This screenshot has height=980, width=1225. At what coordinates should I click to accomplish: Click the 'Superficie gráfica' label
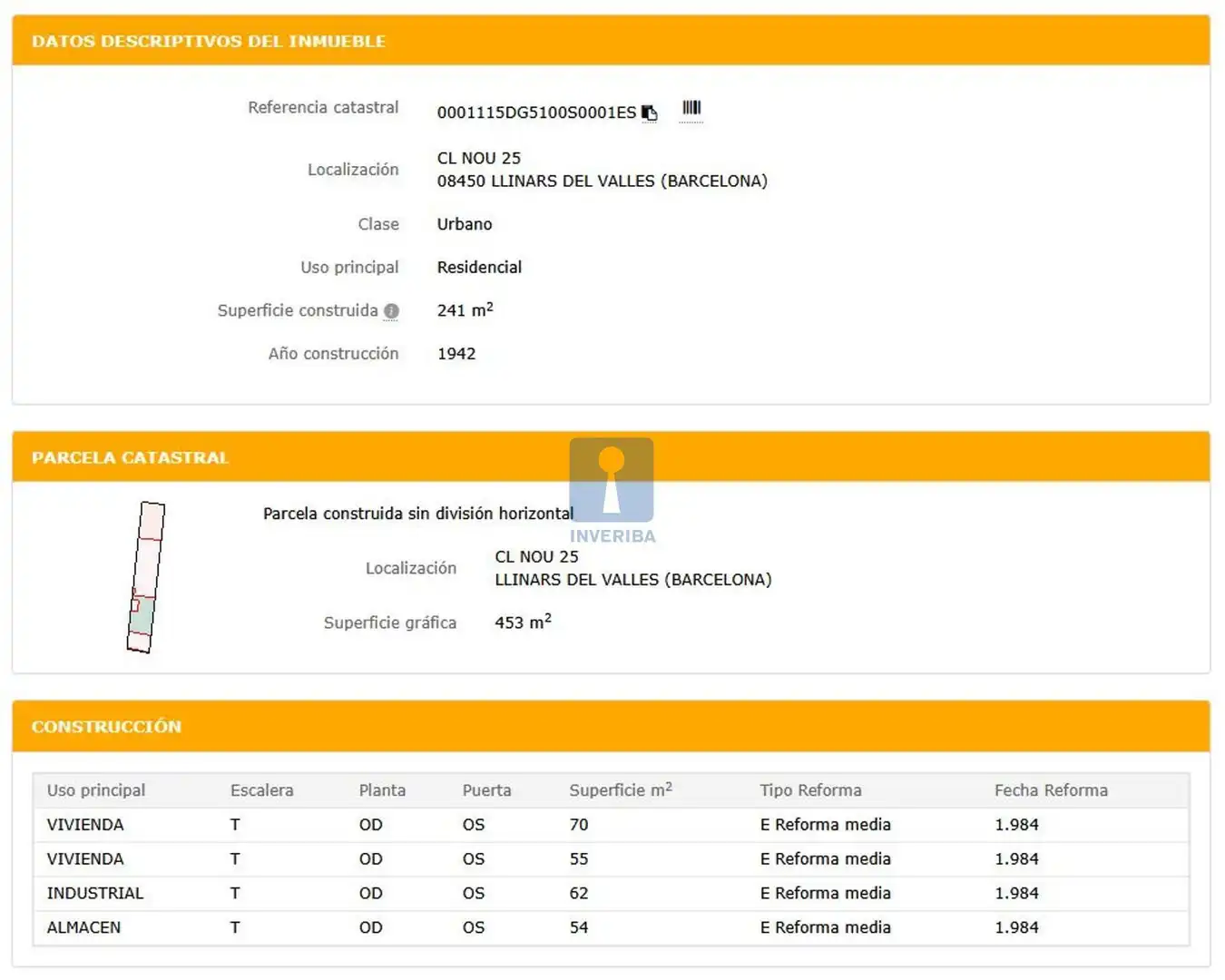click(390, 623)
